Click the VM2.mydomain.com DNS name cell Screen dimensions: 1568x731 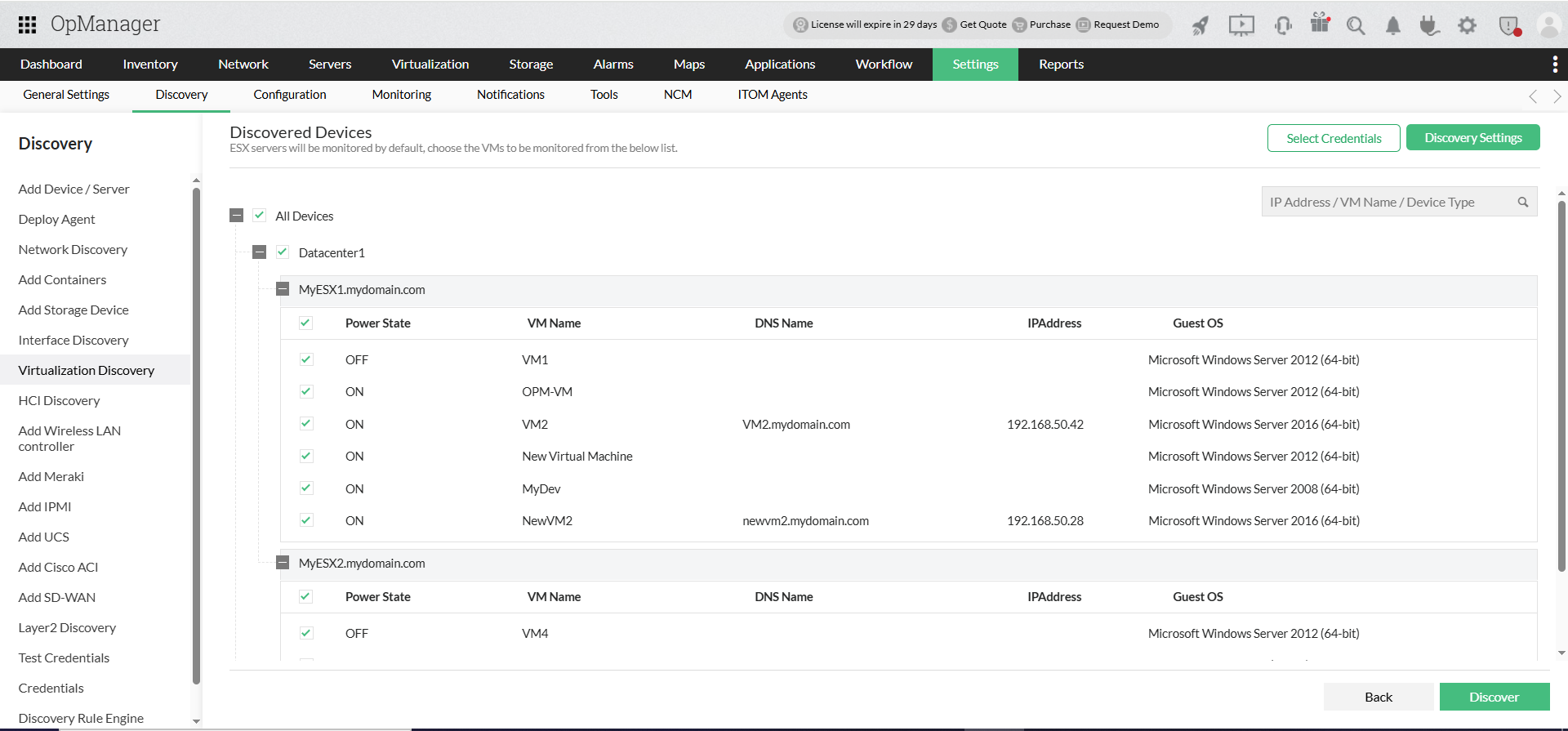[796, 424]
